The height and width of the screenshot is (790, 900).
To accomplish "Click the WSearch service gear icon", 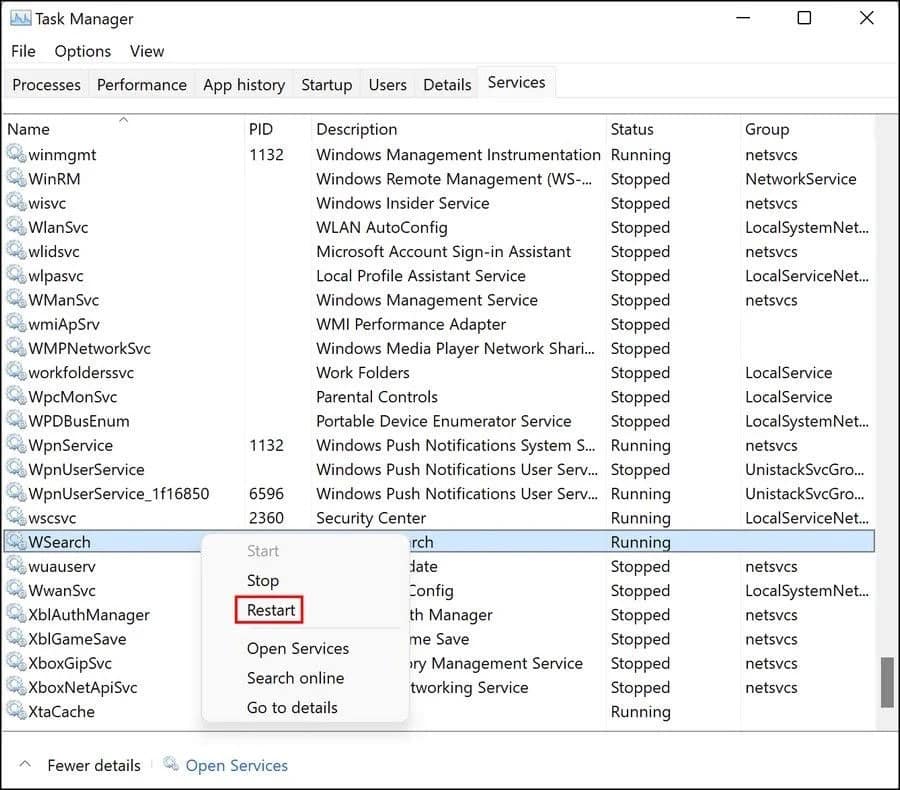I will click(16, 542).
